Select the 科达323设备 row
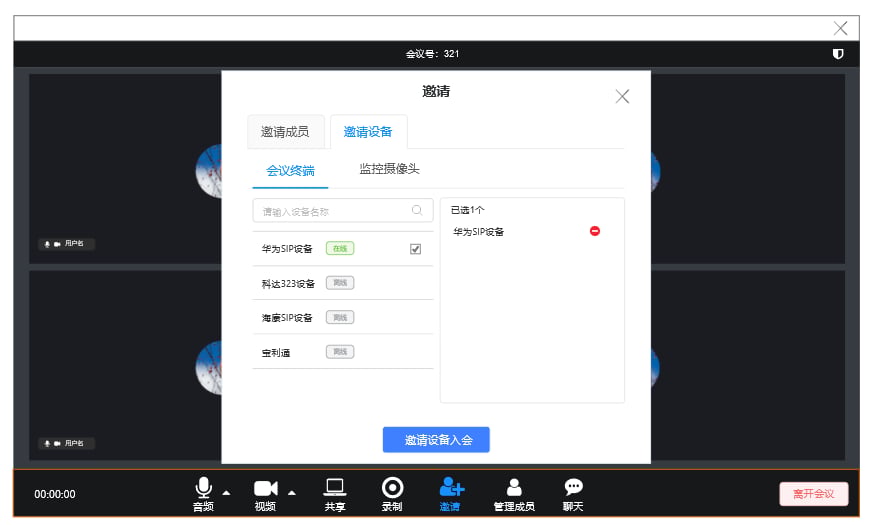Screen dimensions: 871x525 343,283
